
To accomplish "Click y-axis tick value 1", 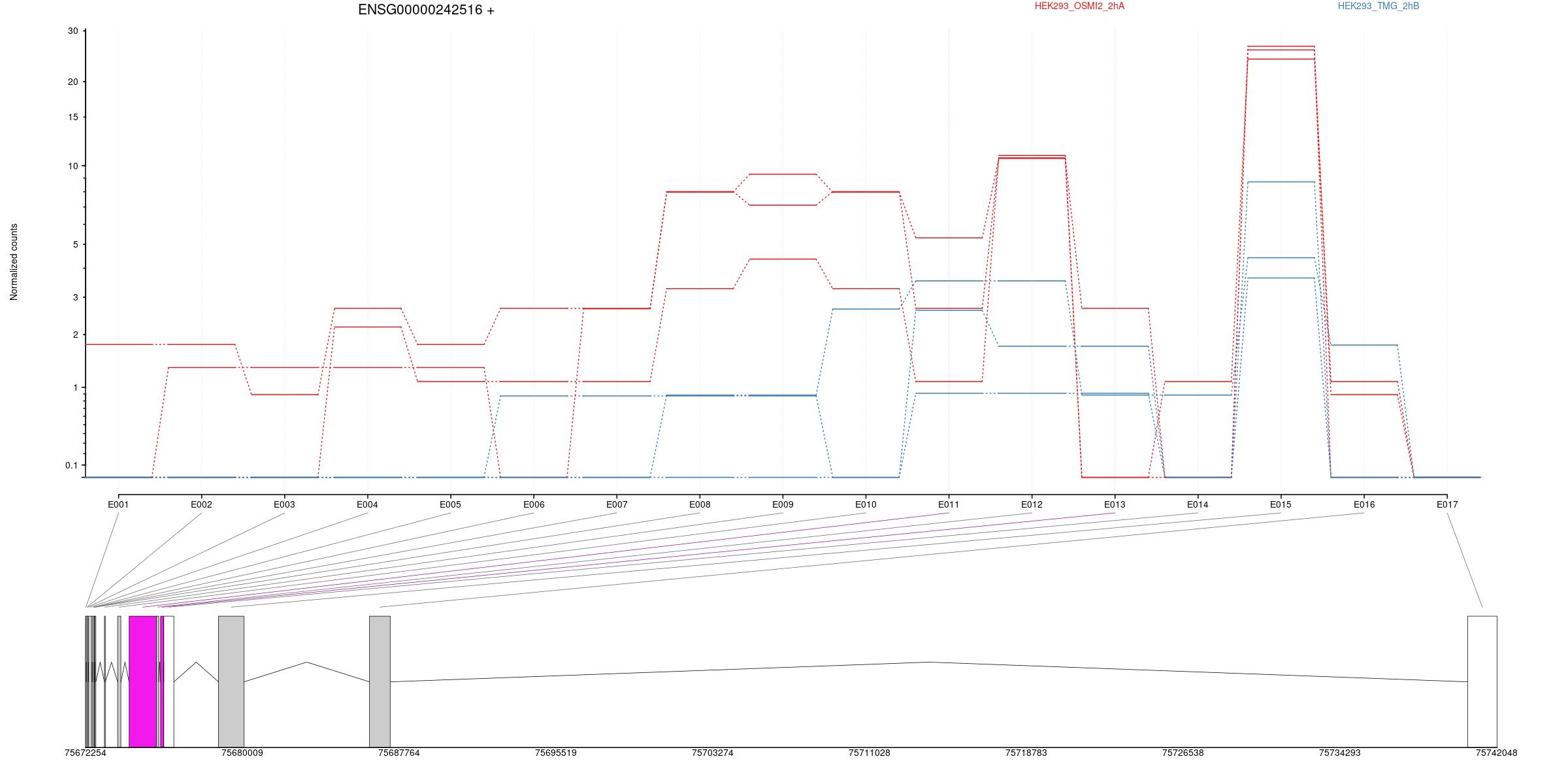I will pyautogui.click(x=75, y=387).
